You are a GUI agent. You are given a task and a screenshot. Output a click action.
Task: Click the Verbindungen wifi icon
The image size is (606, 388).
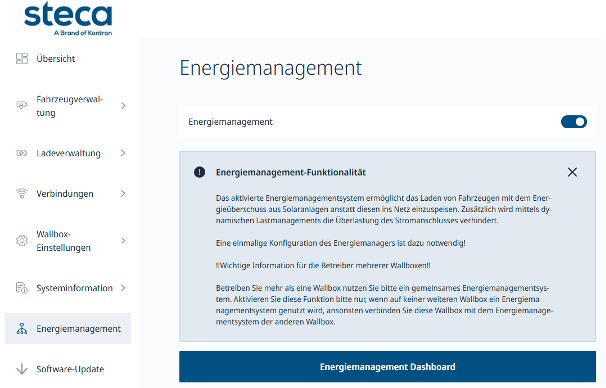click(22, 193)
